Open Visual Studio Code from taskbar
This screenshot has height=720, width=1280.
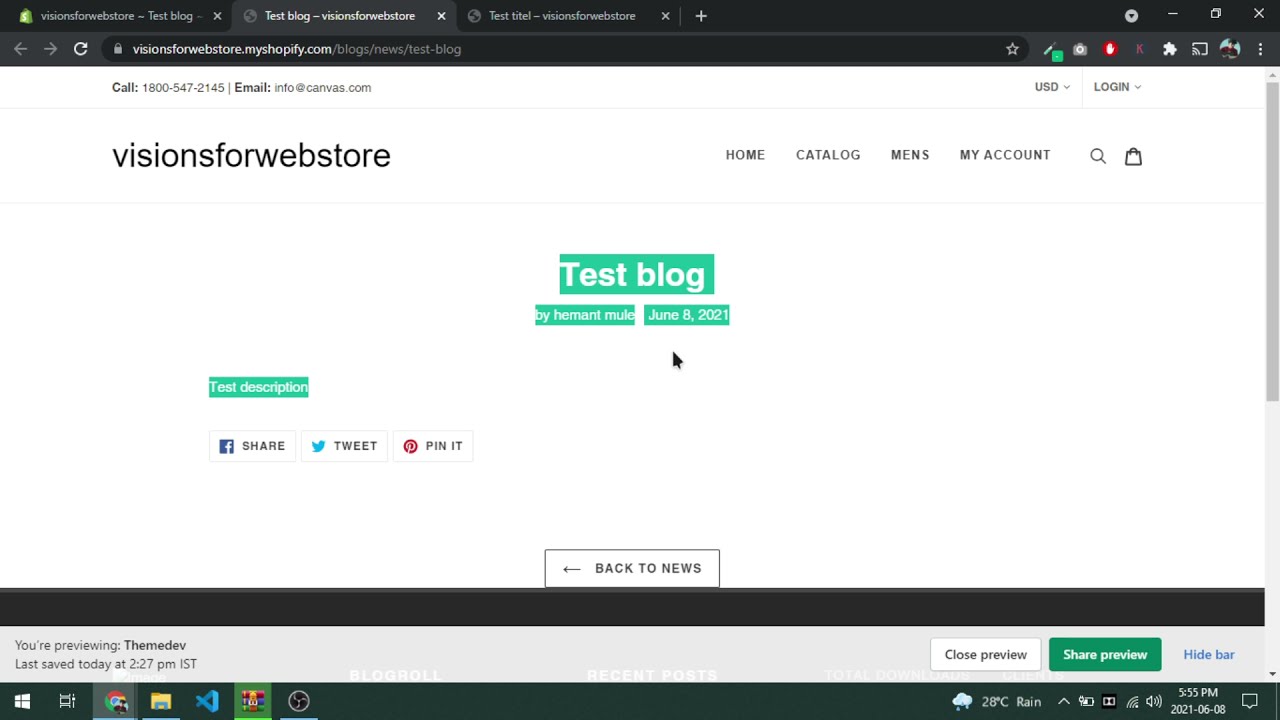[207, 701]
